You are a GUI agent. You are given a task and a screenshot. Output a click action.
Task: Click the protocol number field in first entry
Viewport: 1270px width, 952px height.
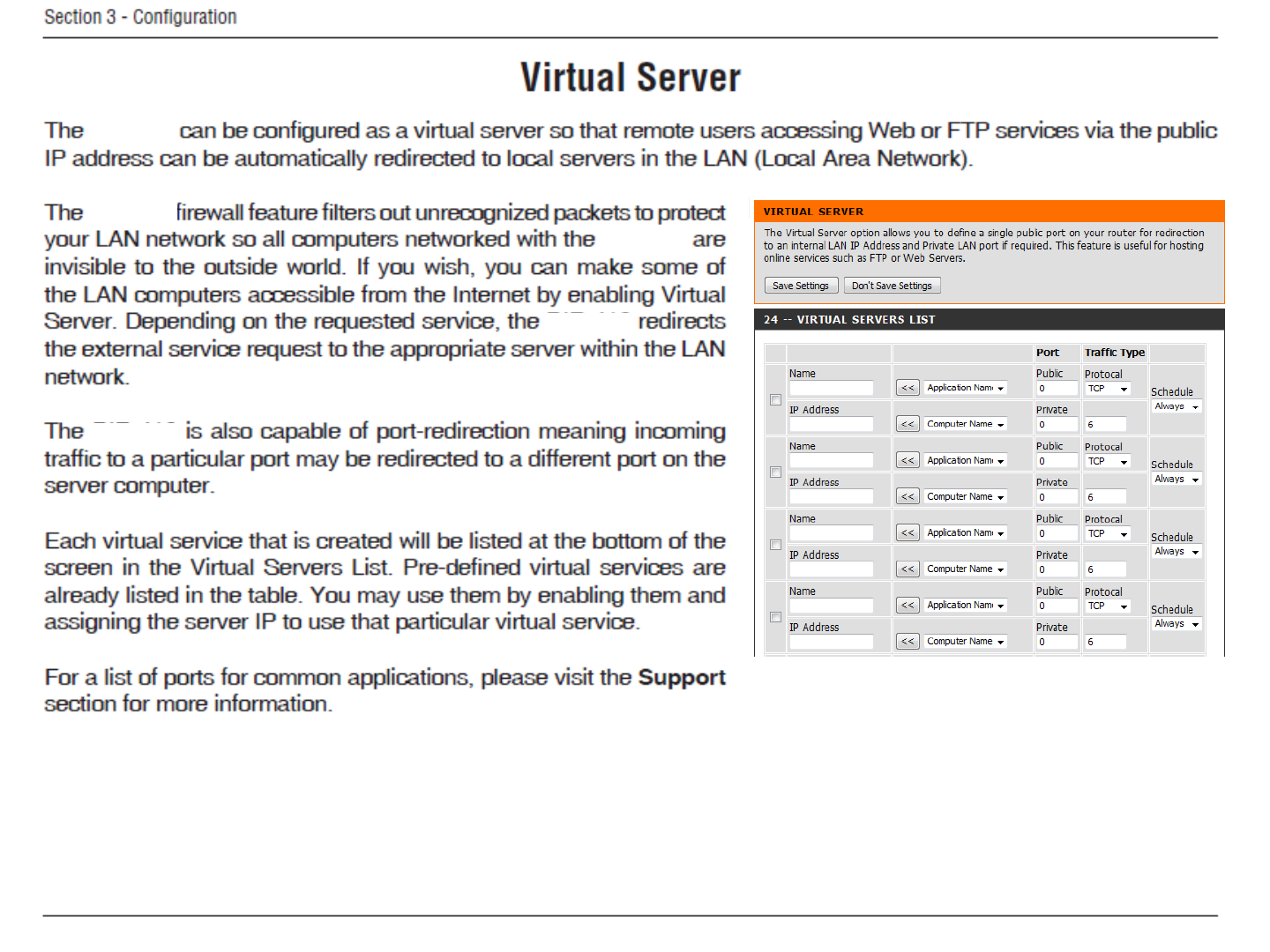[1105, 424]
